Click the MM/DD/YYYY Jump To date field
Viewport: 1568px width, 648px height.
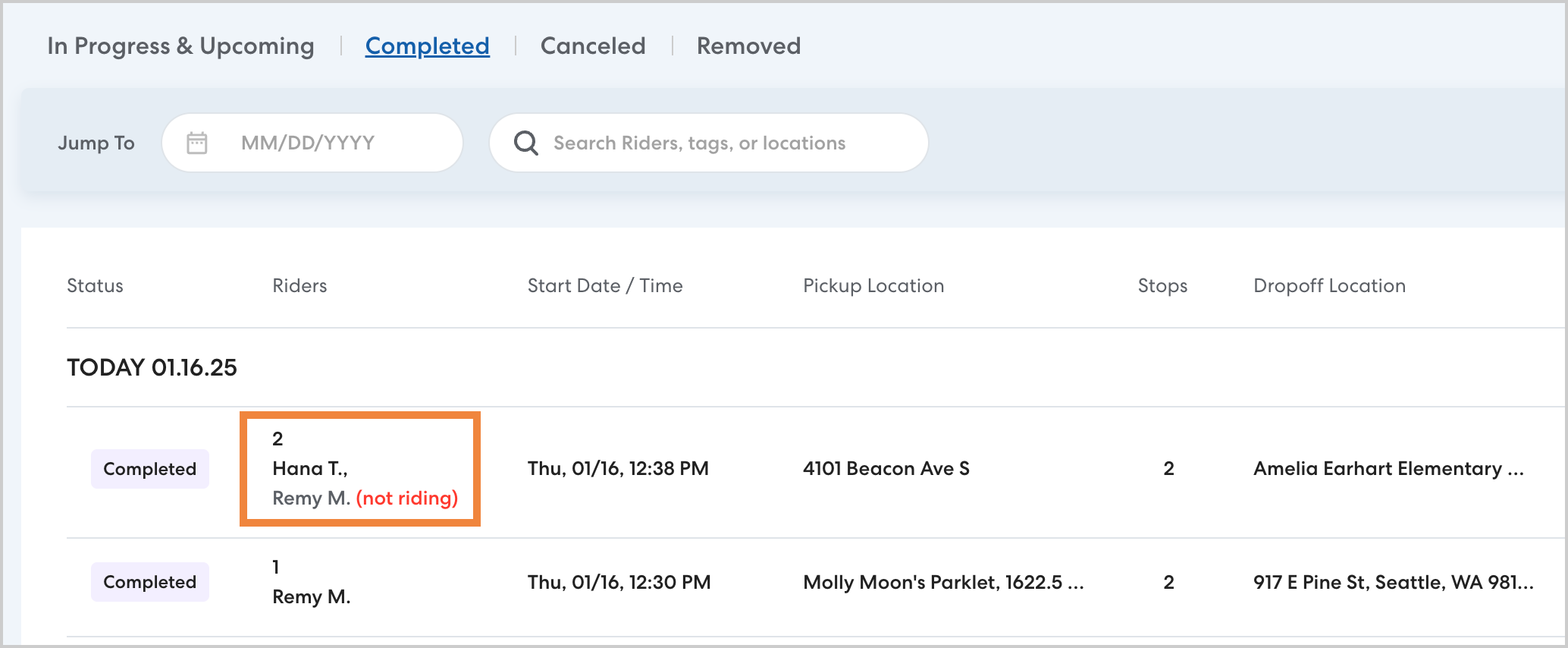[326, 143]
